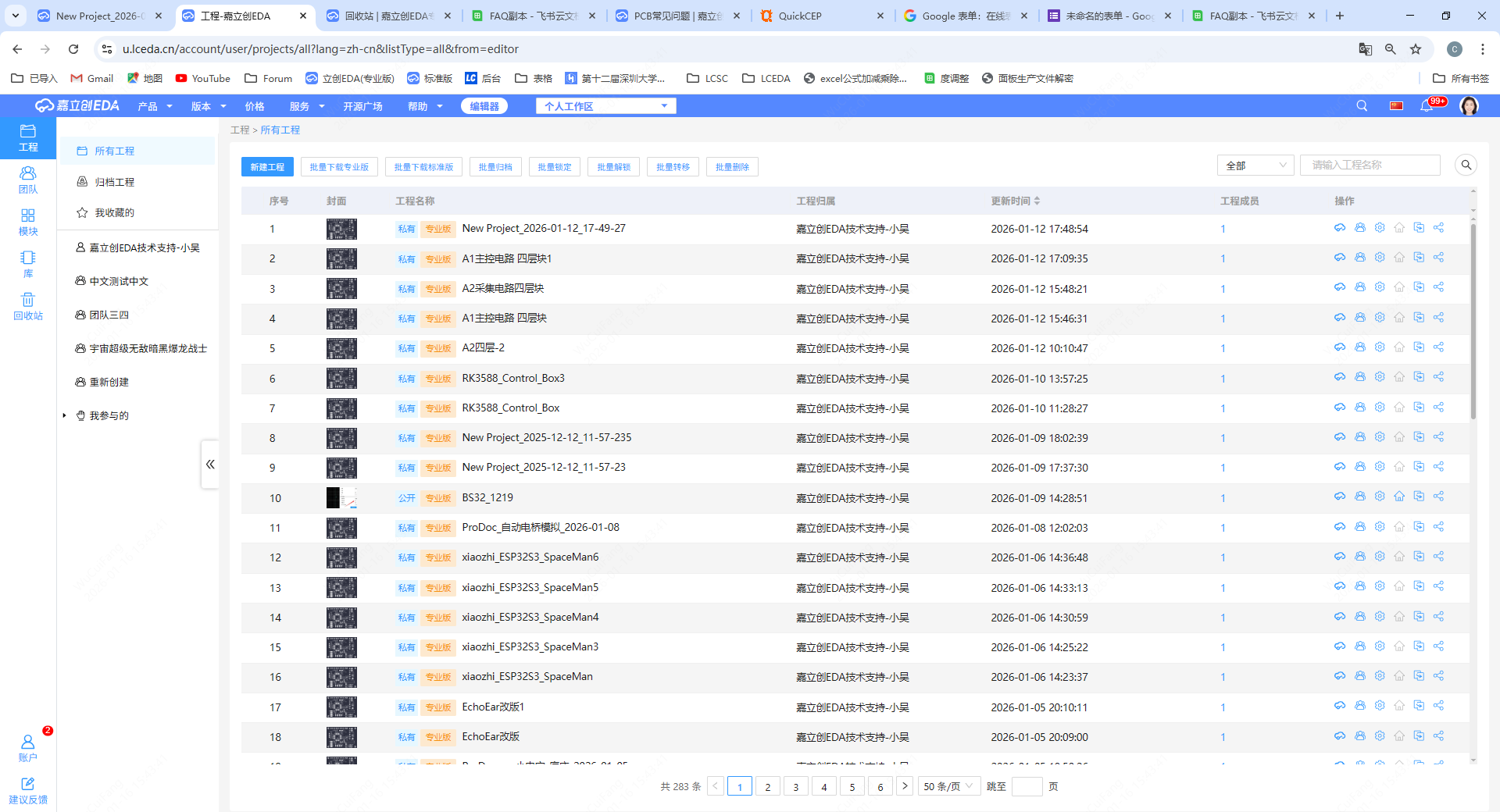Open settings gear for A1主控电路 四层块1

[x=1380, y=258]
